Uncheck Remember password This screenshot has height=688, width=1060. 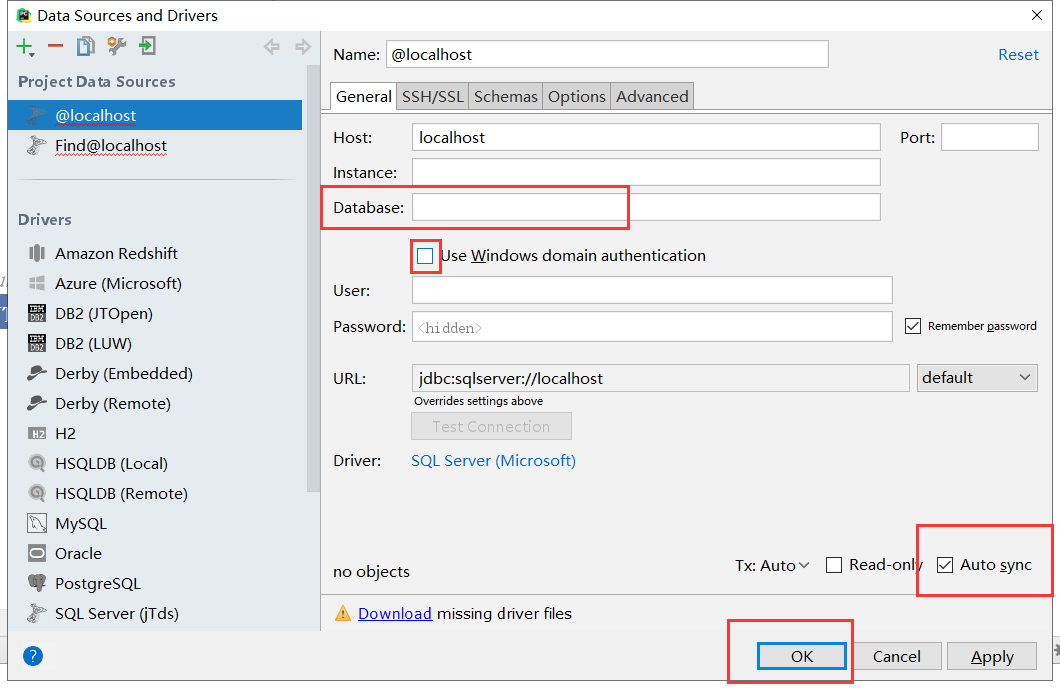click(x=913, y=325)
